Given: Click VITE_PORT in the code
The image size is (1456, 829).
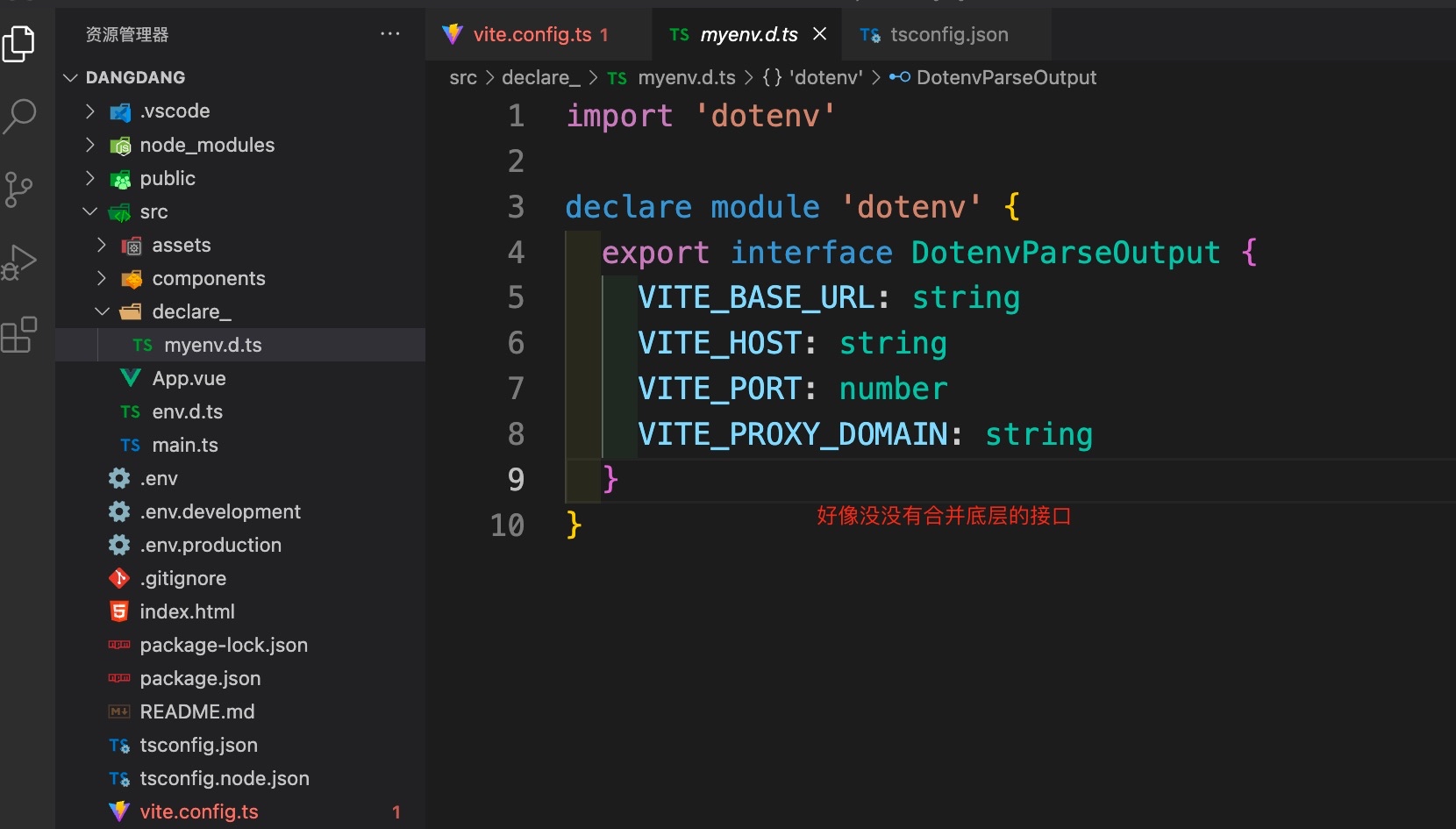Looking at the screenshot, I should pos(719,389).
